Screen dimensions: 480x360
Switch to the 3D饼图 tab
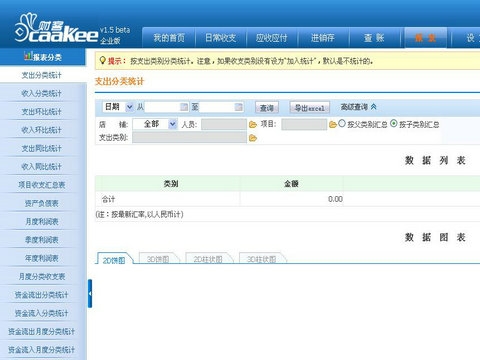(x=158, y=259)
